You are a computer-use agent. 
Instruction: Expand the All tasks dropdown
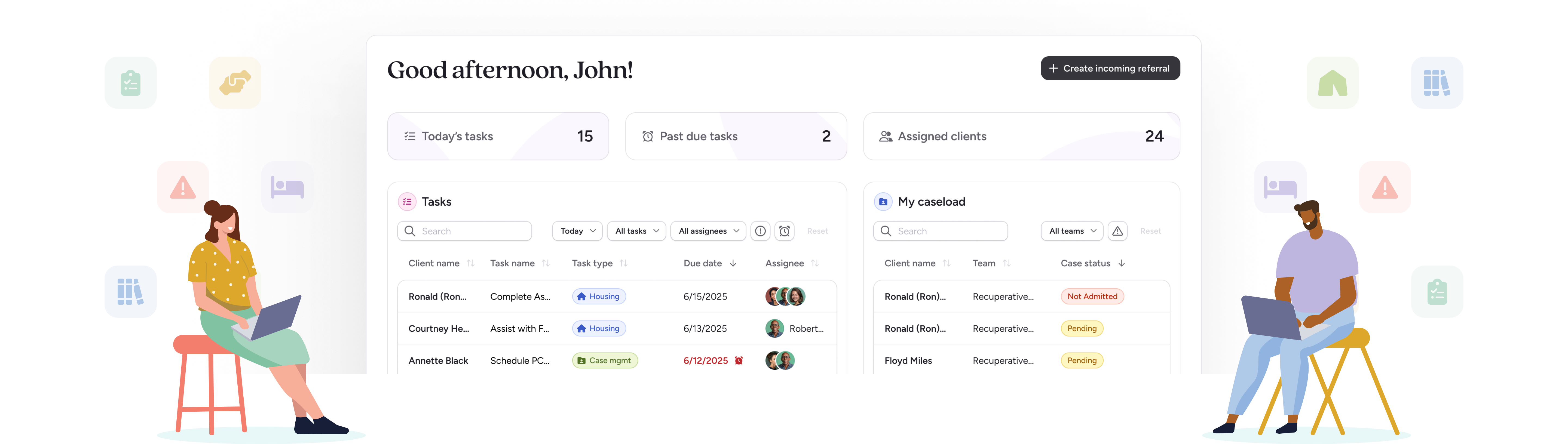pyautogui.click(x=636, y=231)
